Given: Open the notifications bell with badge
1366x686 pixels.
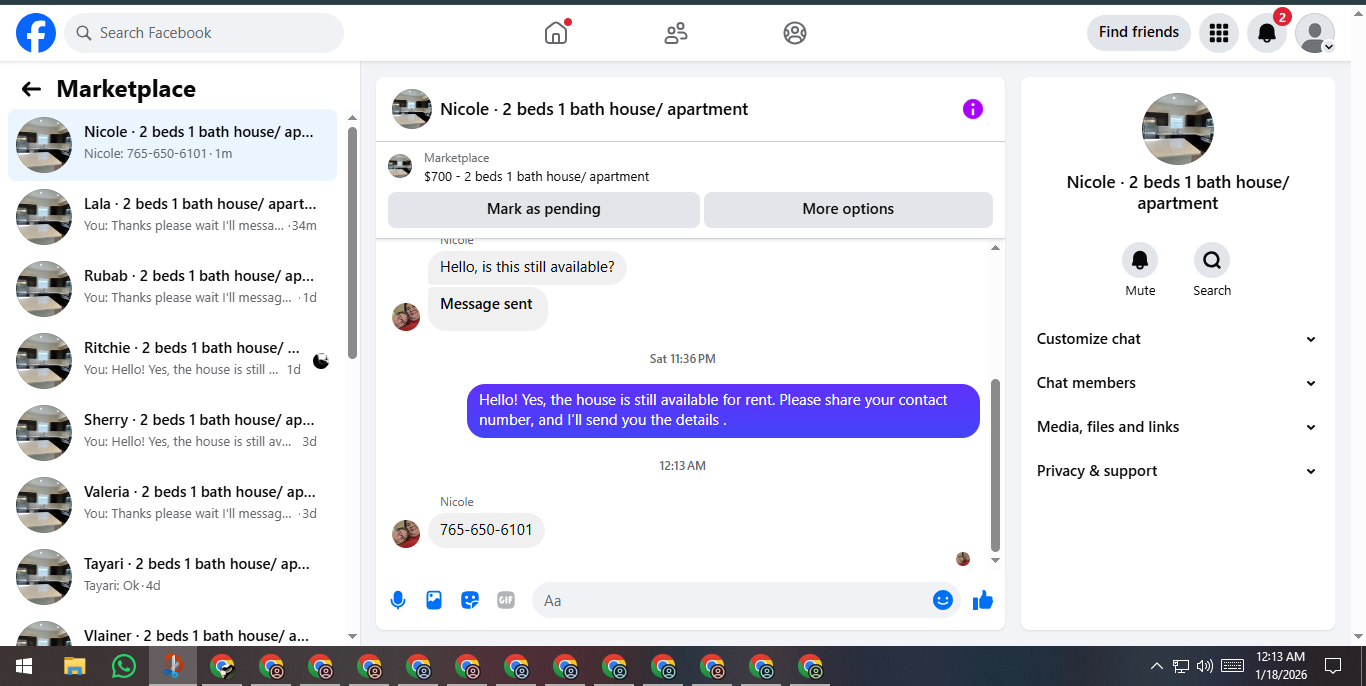Looking at the screenshot, I should [x=1267, y=33].
